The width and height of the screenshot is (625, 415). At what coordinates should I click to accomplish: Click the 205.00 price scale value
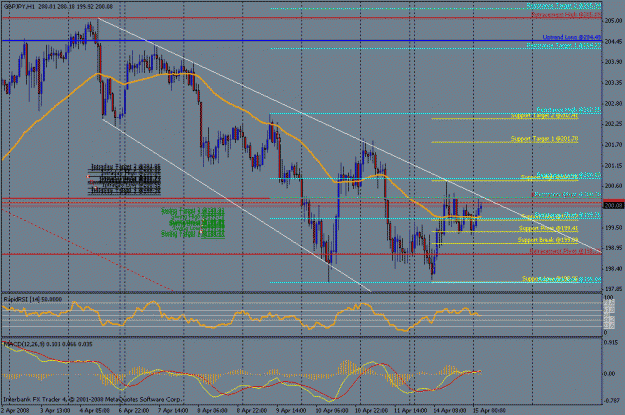tap(613, 21)
